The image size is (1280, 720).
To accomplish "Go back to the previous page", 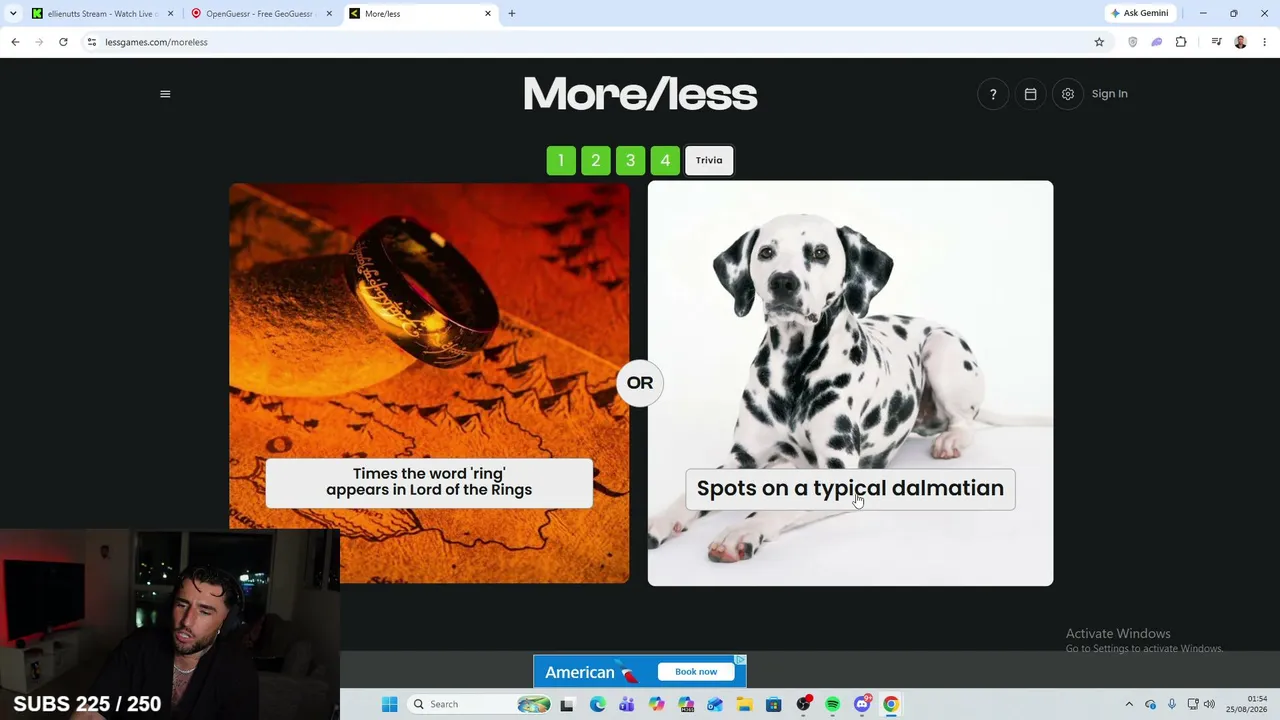I will (15, 42).
